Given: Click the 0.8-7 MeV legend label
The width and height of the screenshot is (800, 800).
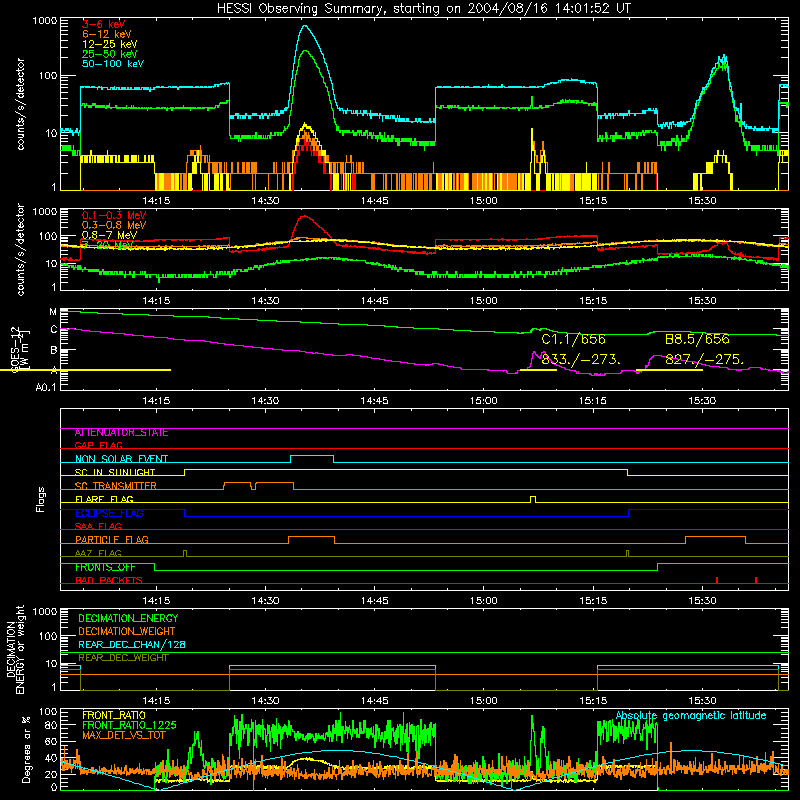Looking at the screenshot, I should click(109, 235).
